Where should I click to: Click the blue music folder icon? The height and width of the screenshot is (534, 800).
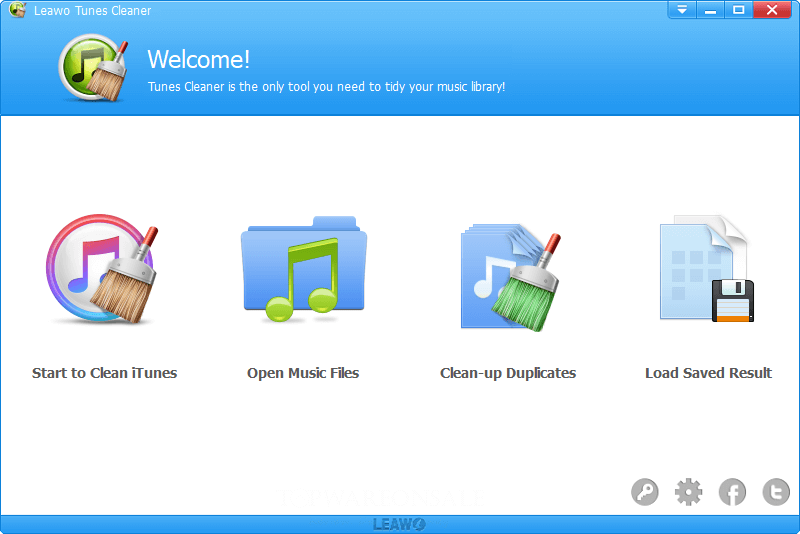[304, 269]
